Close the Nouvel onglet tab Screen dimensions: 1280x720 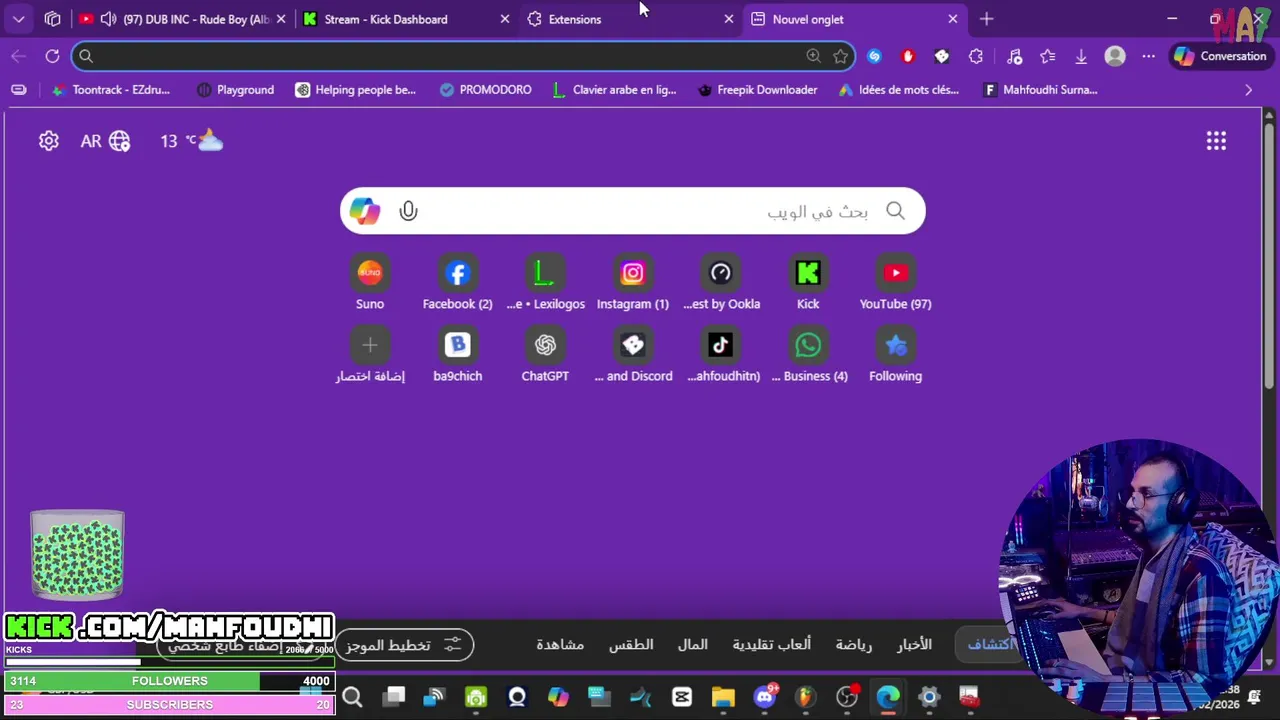pos(952,19)
